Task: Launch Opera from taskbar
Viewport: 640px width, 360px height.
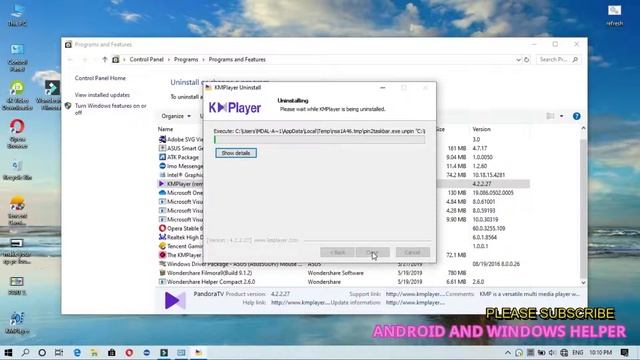Action: (129, 352)
